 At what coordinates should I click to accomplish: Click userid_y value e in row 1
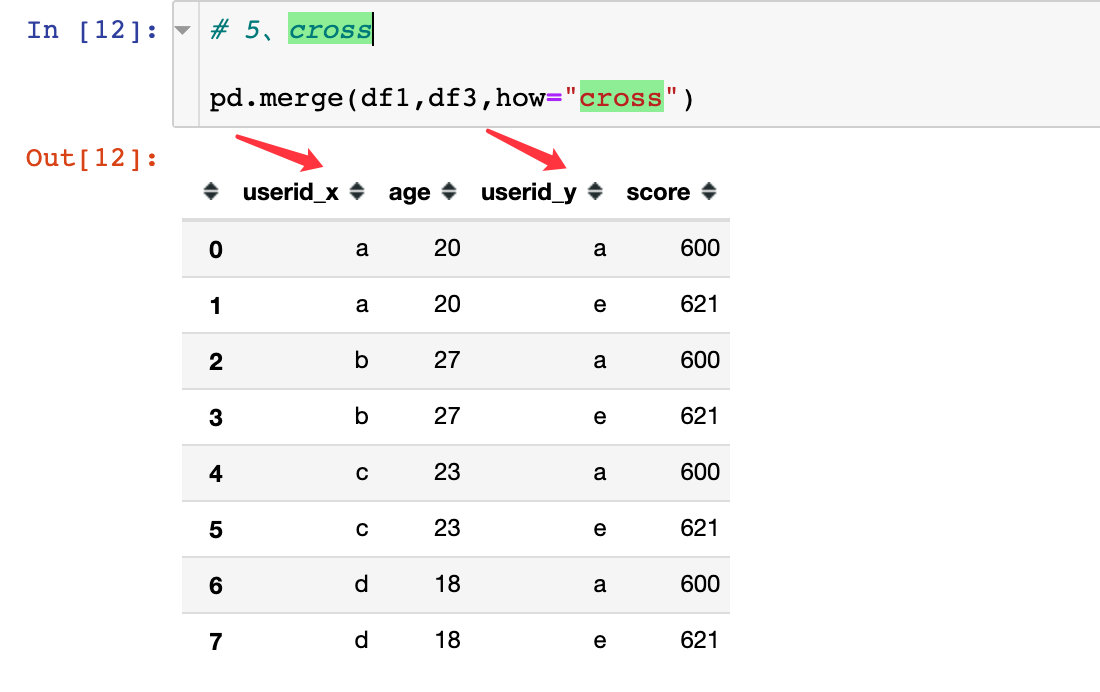600,304
